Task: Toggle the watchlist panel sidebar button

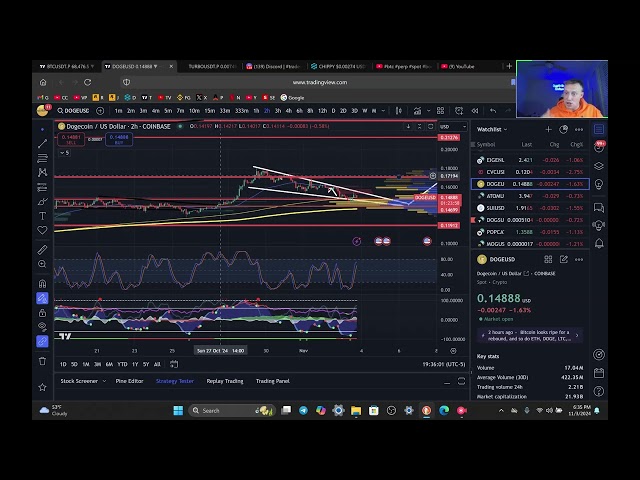Action: click(x=599, y=129)
